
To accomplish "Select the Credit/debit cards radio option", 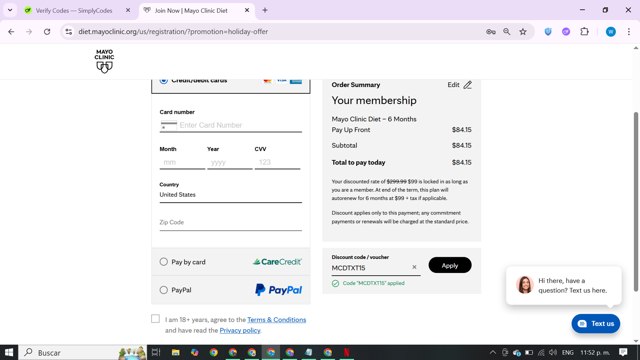I will pos(164,80).
